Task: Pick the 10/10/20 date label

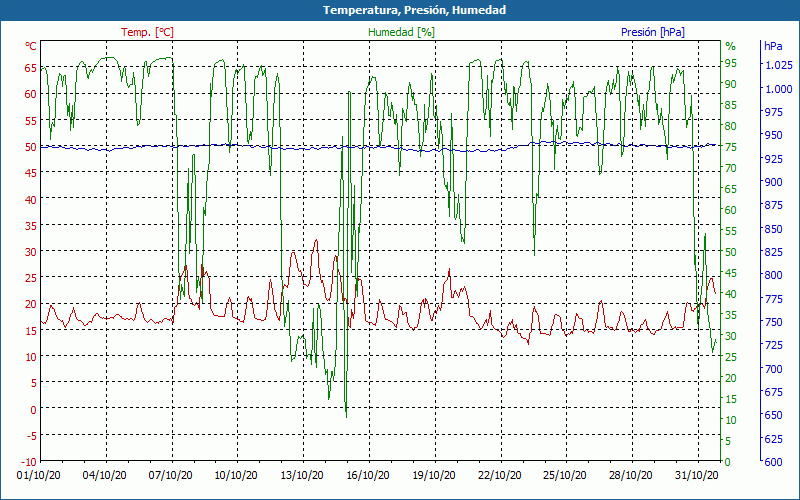Action: point(236,475)
